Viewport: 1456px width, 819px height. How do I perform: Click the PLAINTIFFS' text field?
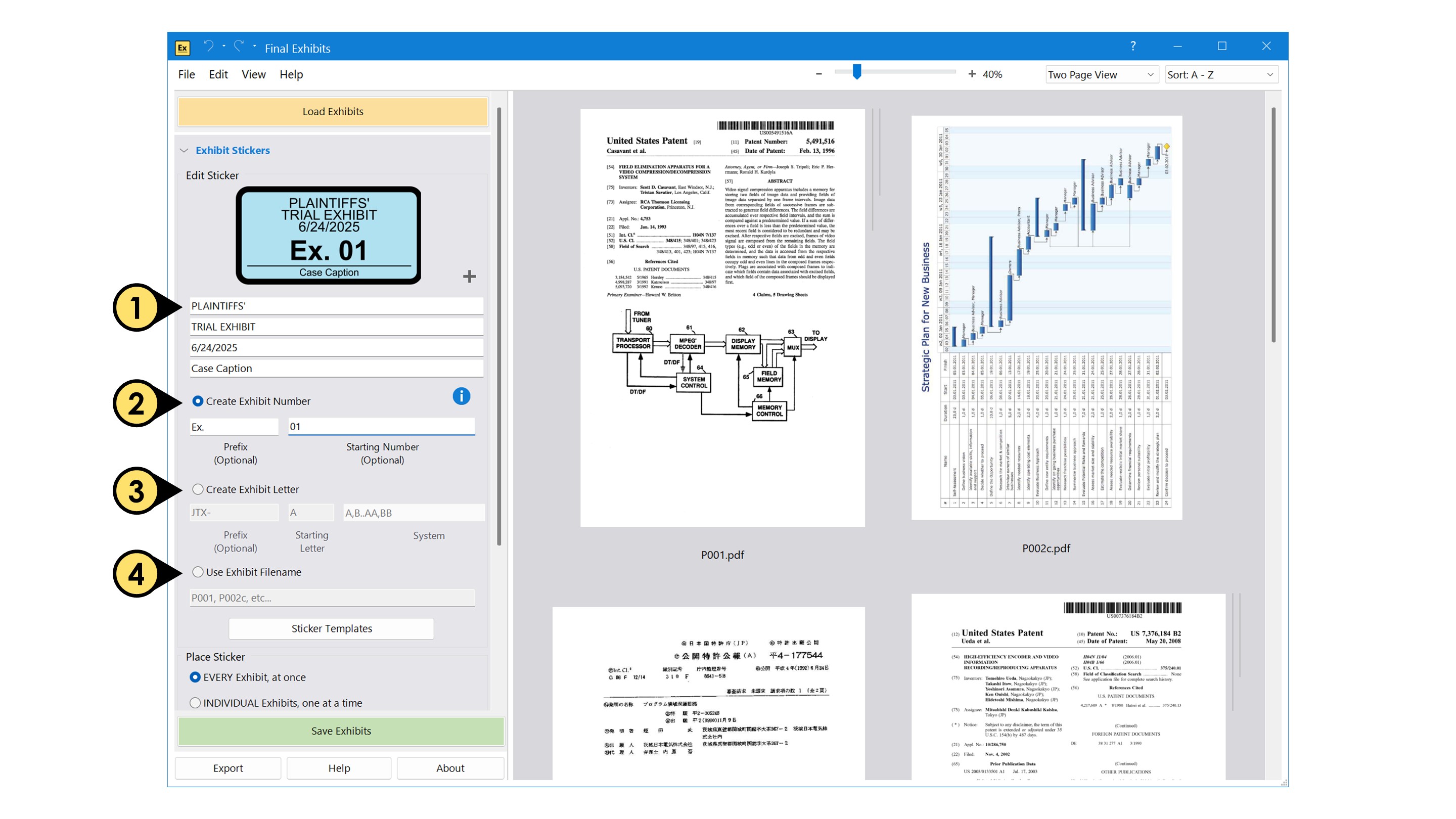pyautogui.click(x=336, y=306)
